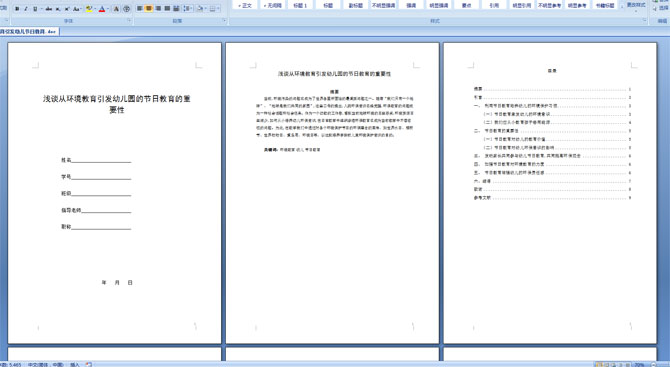Open the line spacing dropdown
This screenshot has height=367, width=670.
[x=187, y=8]
